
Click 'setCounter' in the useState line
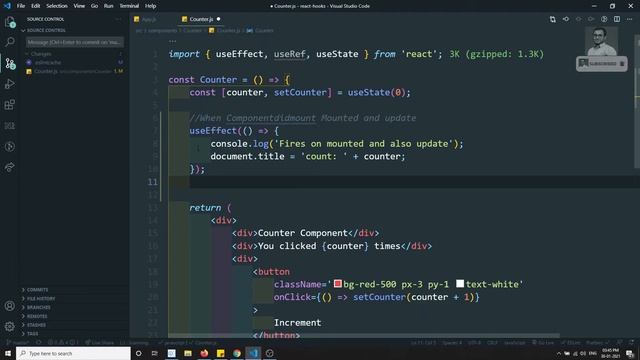click(300, 93)
